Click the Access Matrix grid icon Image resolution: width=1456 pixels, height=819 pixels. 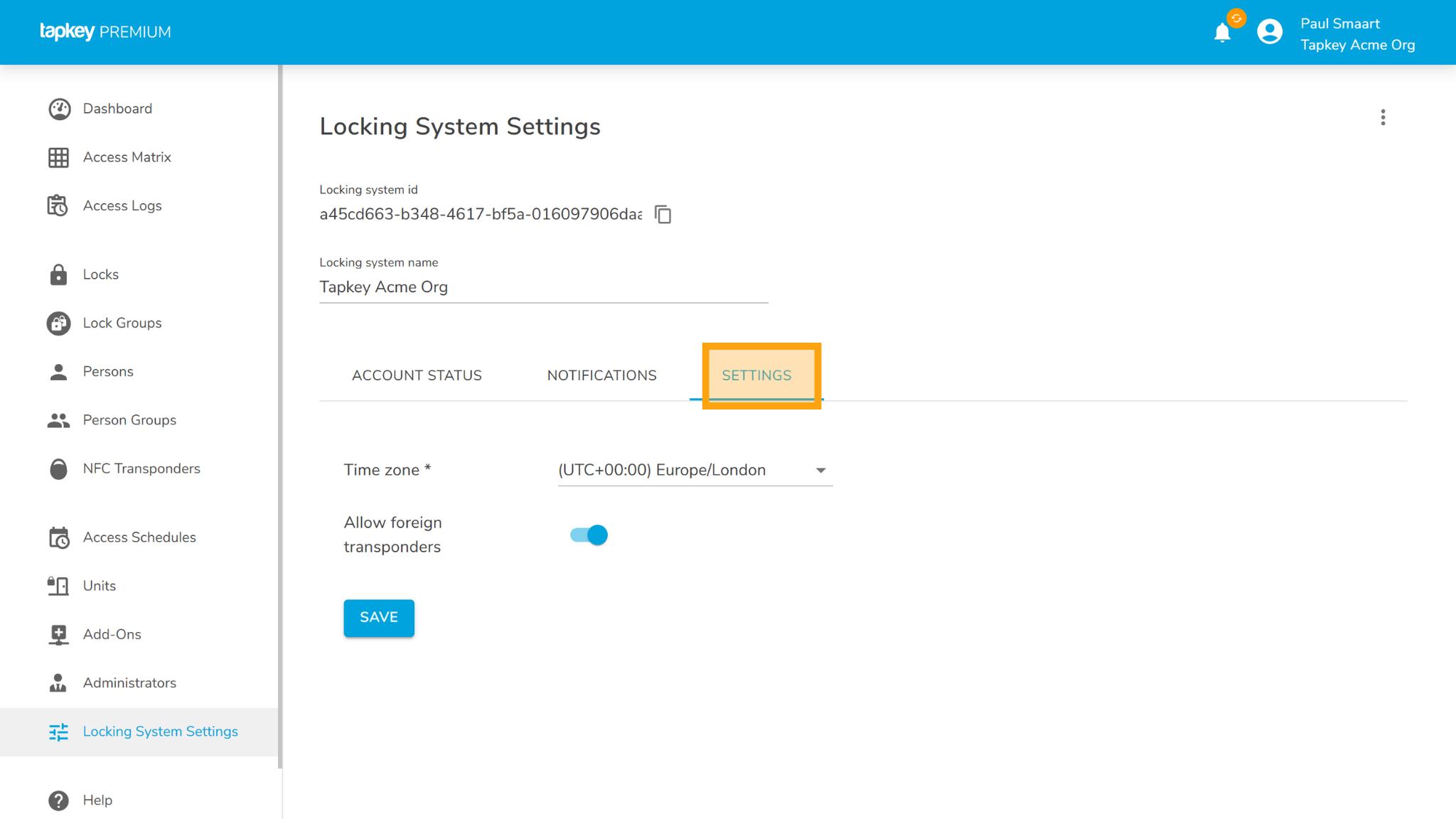tap(59, 157)
